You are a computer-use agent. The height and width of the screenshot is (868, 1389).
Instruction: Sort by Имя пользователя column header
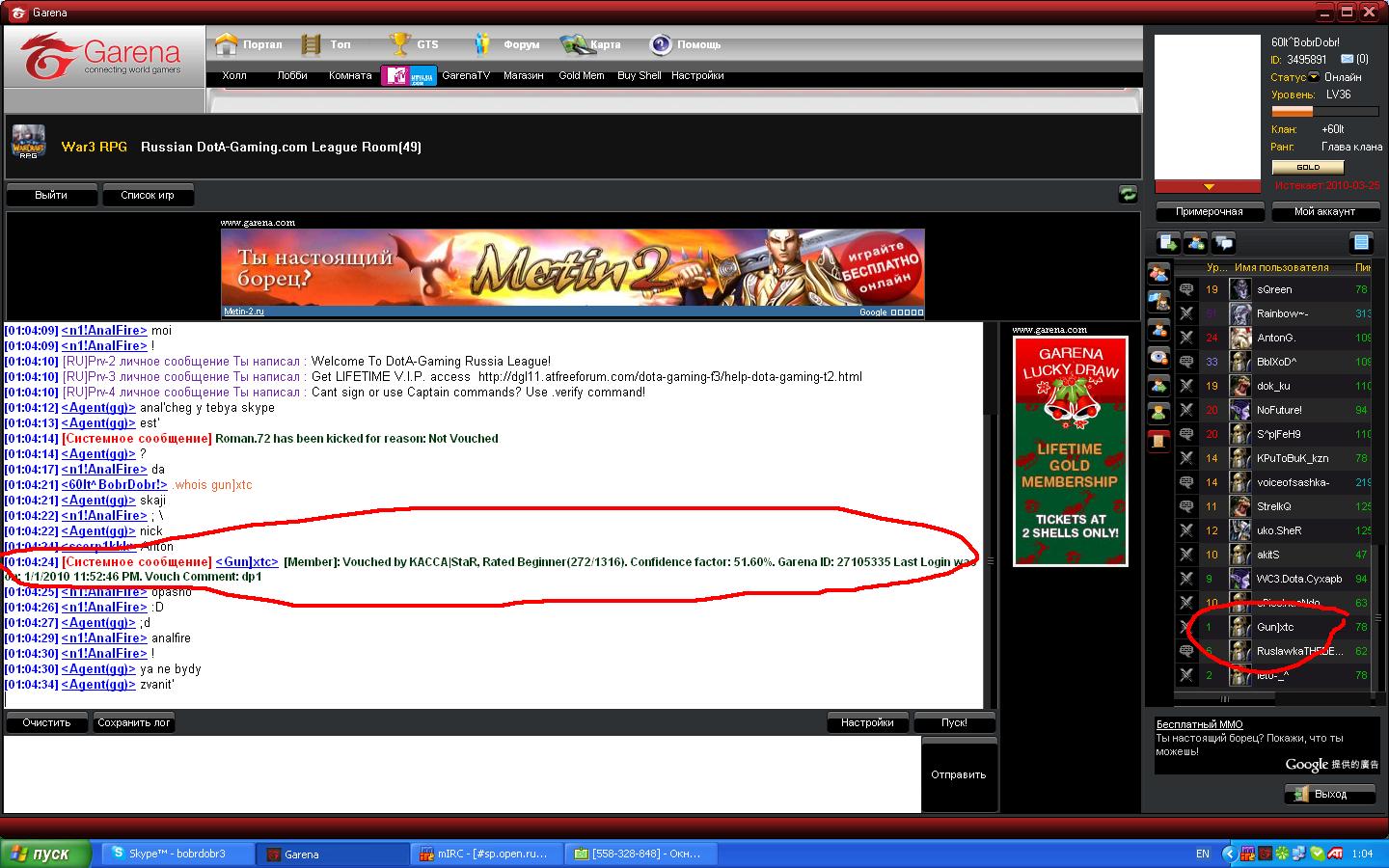[1281, 267]
